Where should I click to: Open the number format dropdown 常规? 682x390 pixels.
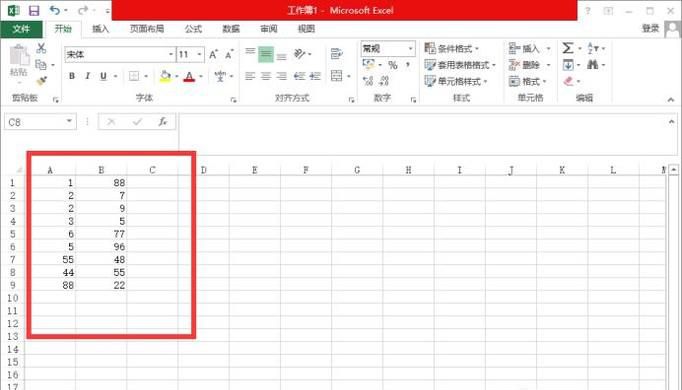click(x=411, y=48)
